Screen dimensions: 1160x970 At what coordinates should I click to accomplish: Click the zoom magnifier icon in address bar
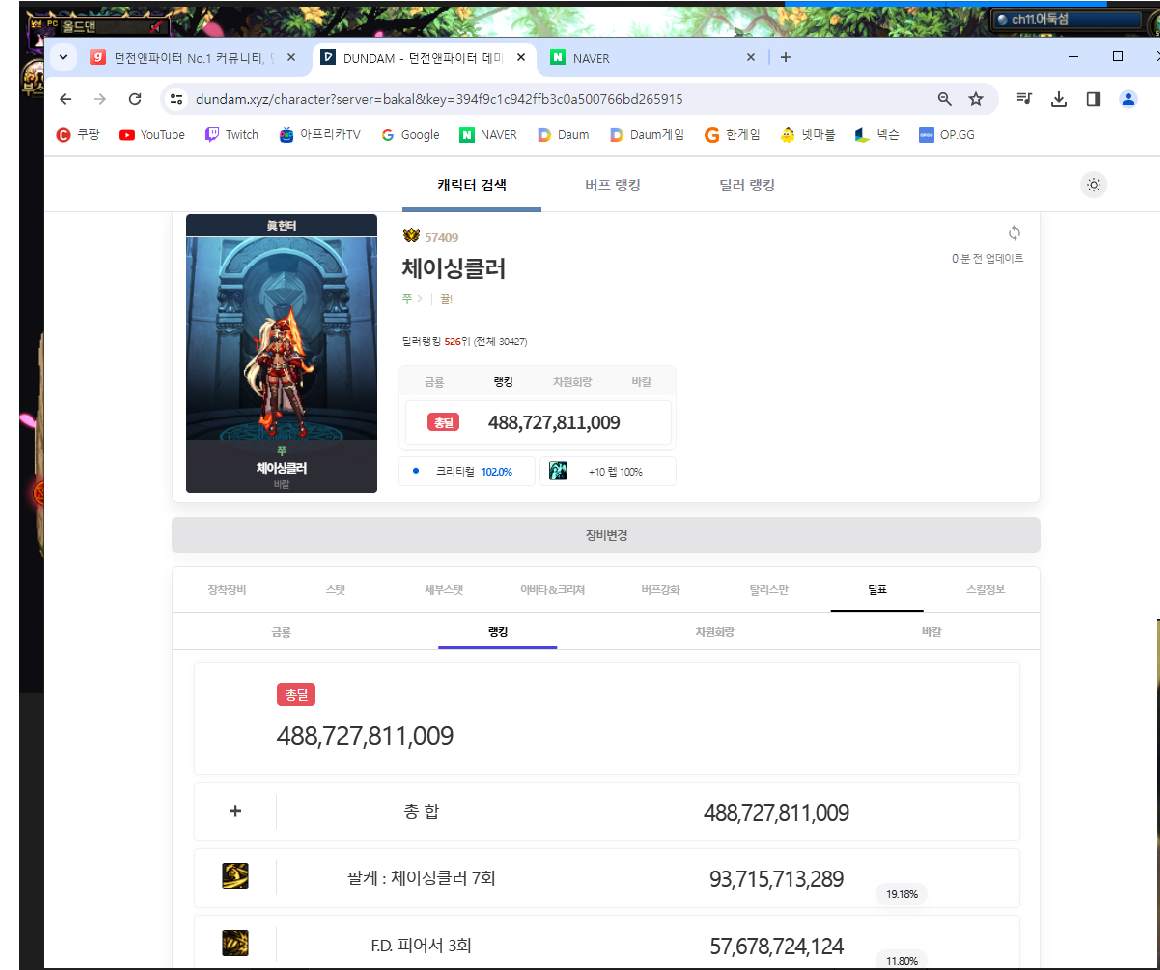[x=944, y=99]
